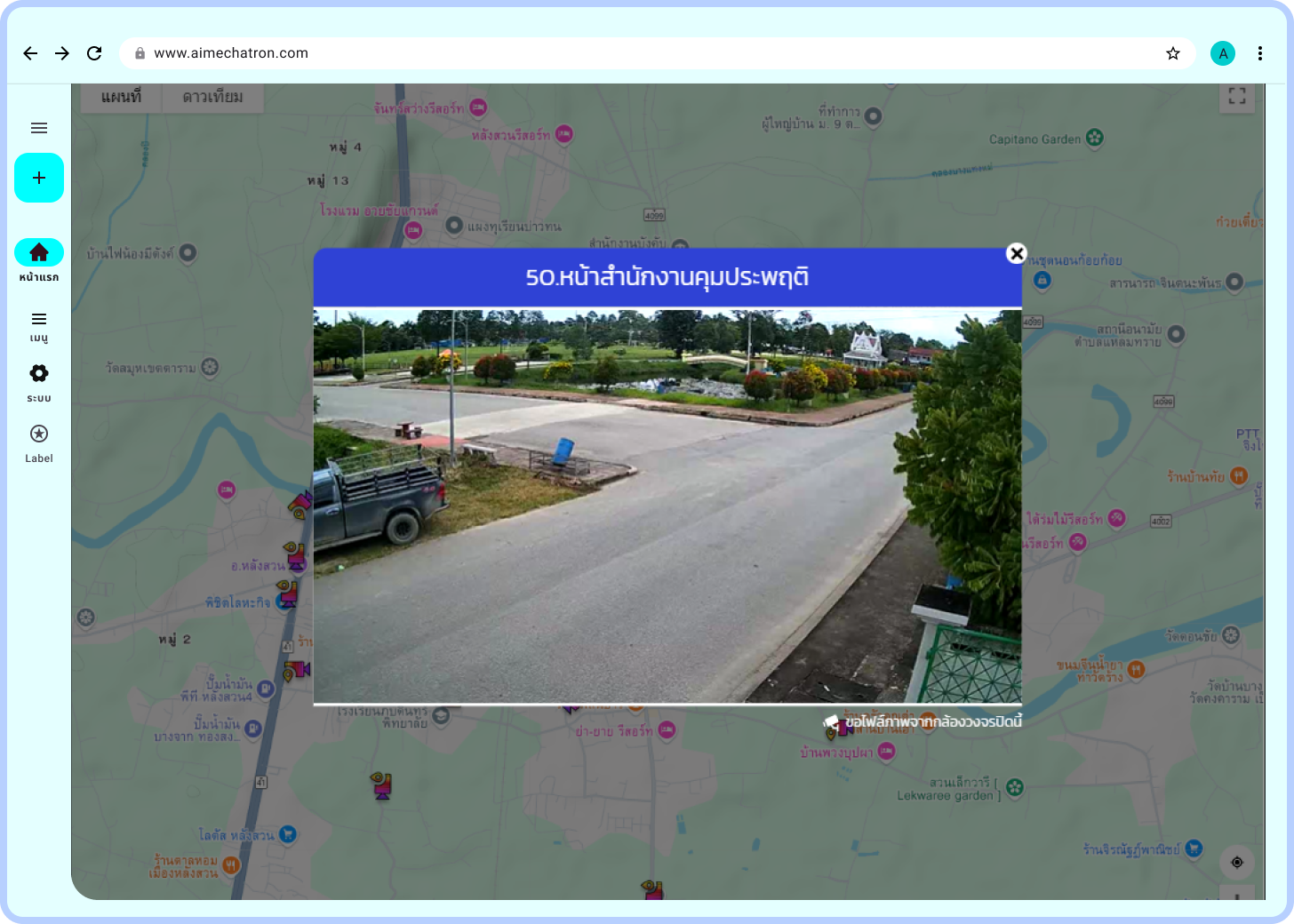Viewport: 1294px width, 924px height.
Task: Click the CCTV camera snapshot image
Action: (667, 506)
